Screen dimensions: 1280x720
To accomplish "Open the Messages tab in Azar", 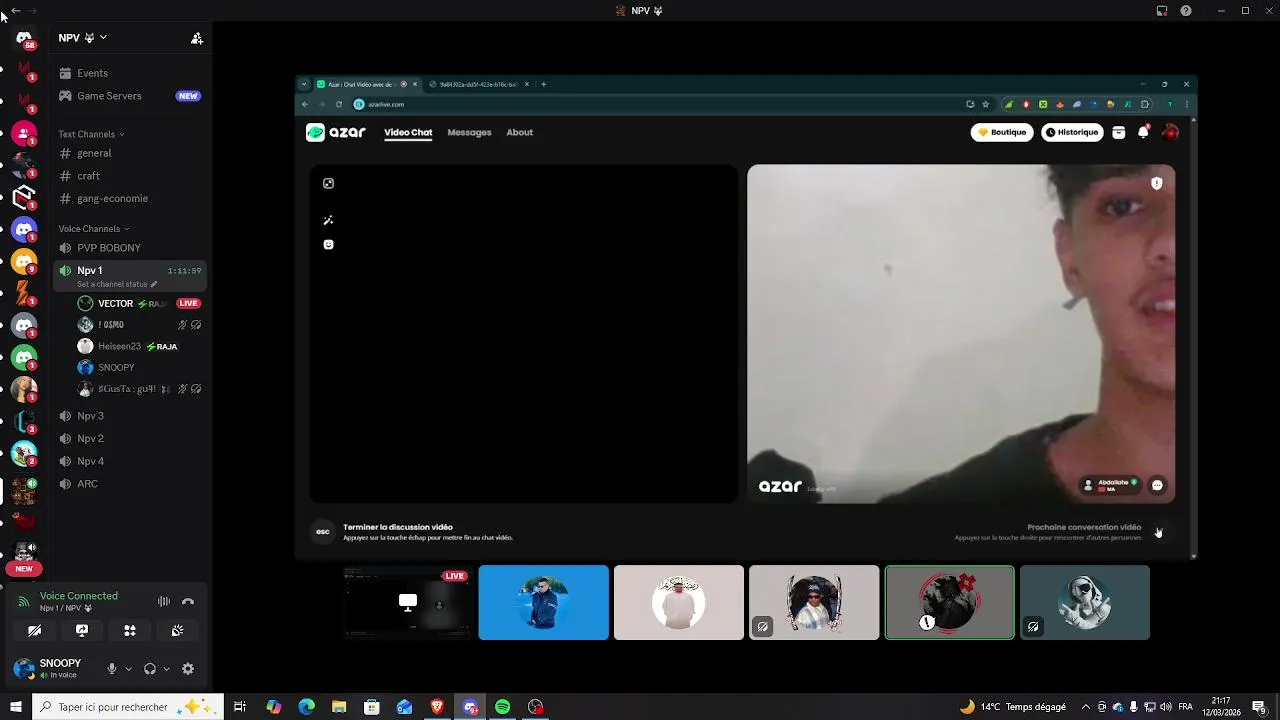I will coord(469,132).
